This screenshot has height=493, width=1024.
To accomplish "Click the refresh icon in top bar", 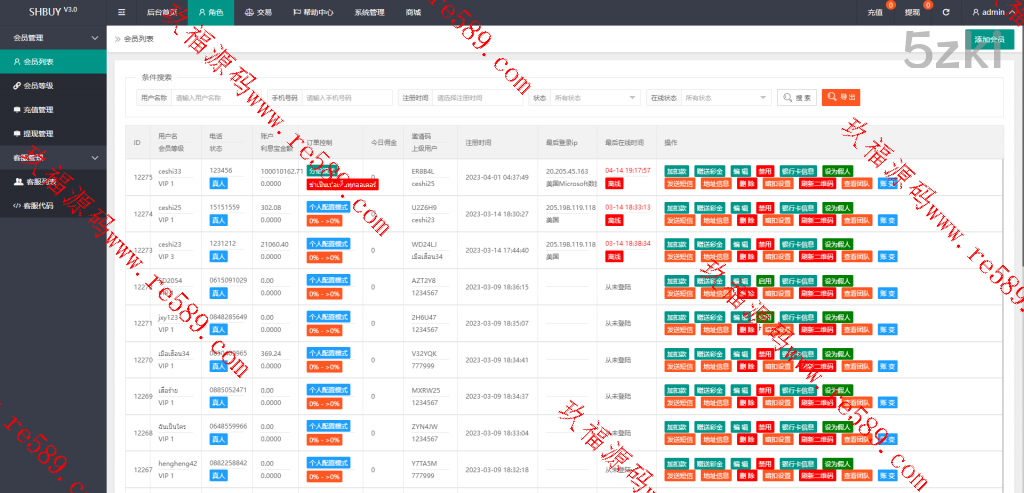I will point(946,12).
